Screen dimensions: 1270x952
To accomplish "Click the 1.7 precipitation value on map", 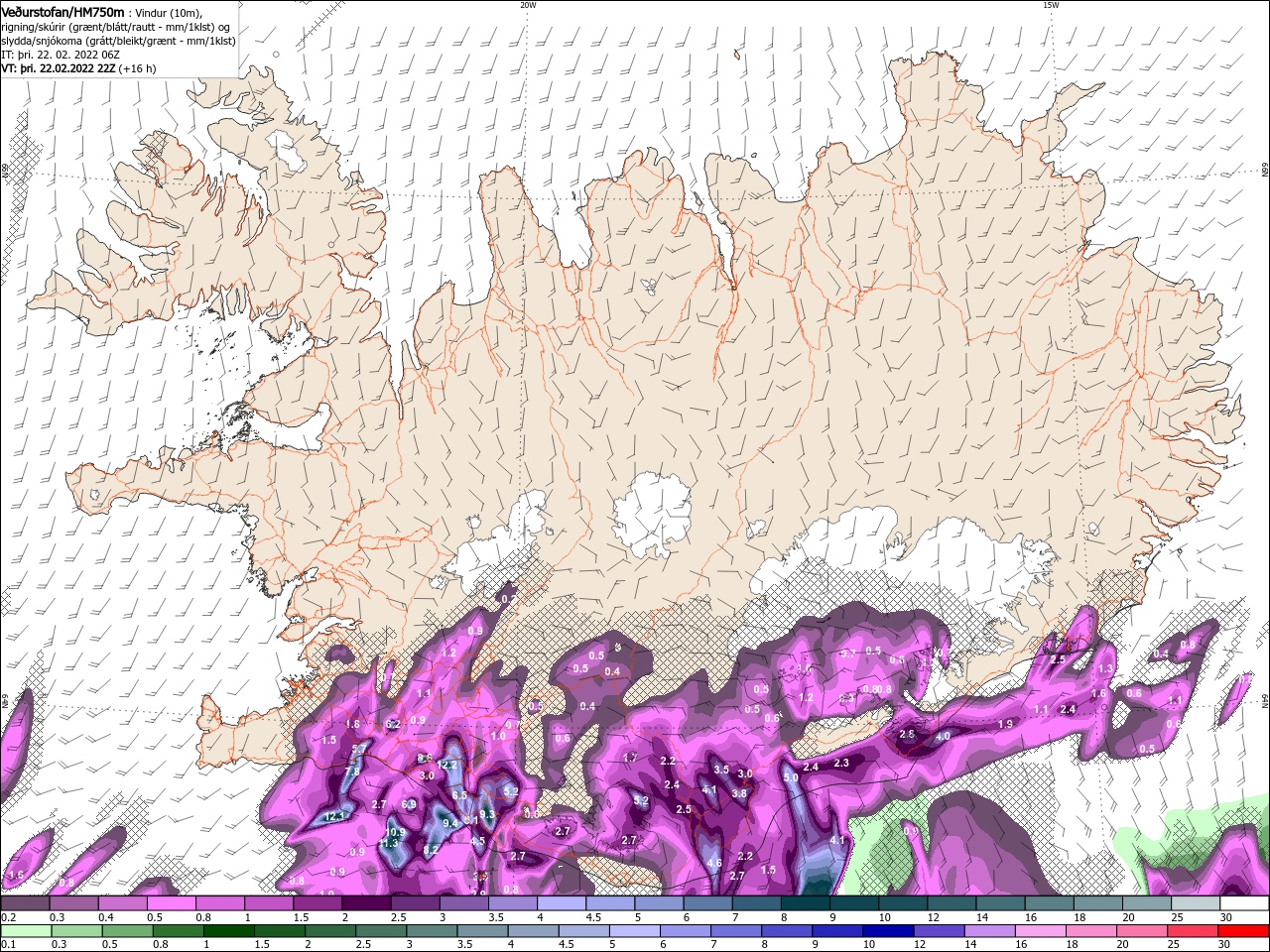I will coord(629,758).
